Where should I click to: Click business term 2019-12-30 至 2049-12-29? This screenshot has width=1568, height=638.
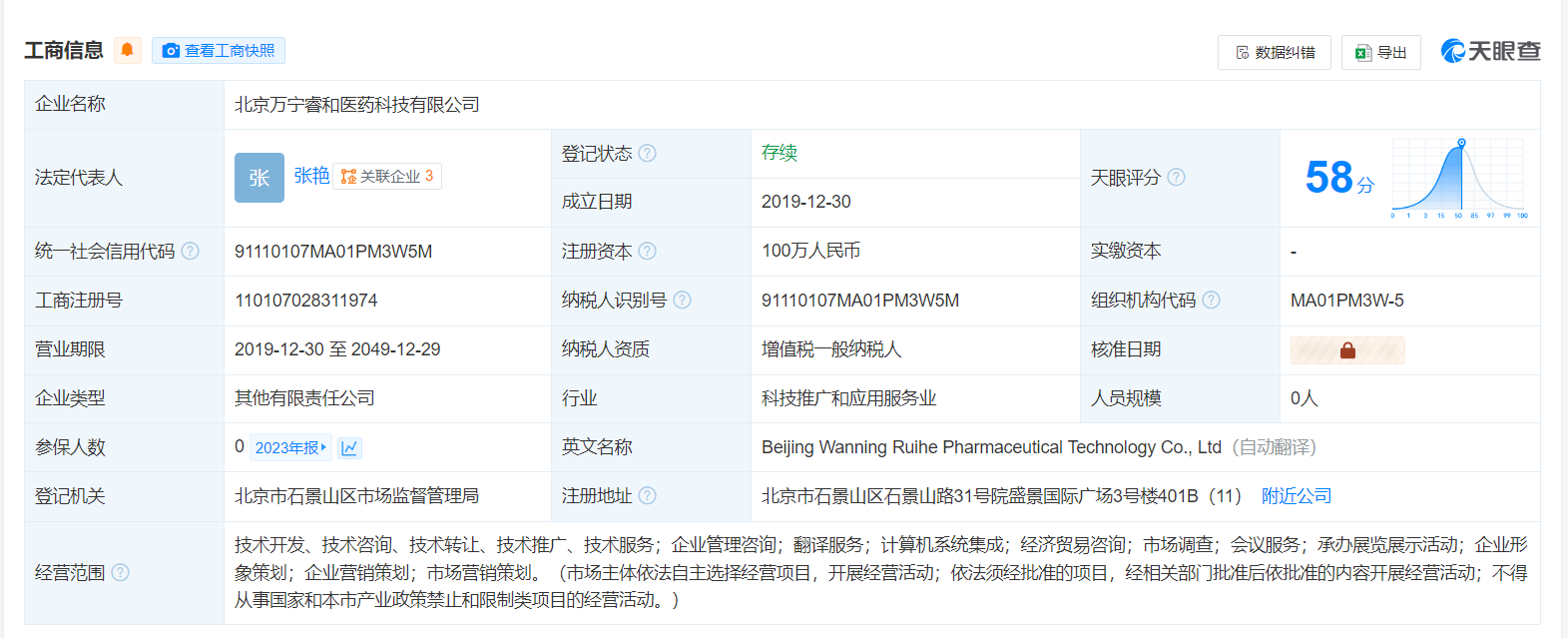pyautogui.click(x=337, y=349)
